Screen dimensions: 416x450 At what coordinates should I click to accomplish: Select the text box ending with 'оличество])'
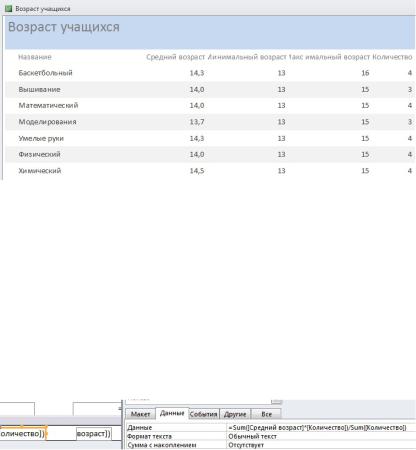(23, 434)
